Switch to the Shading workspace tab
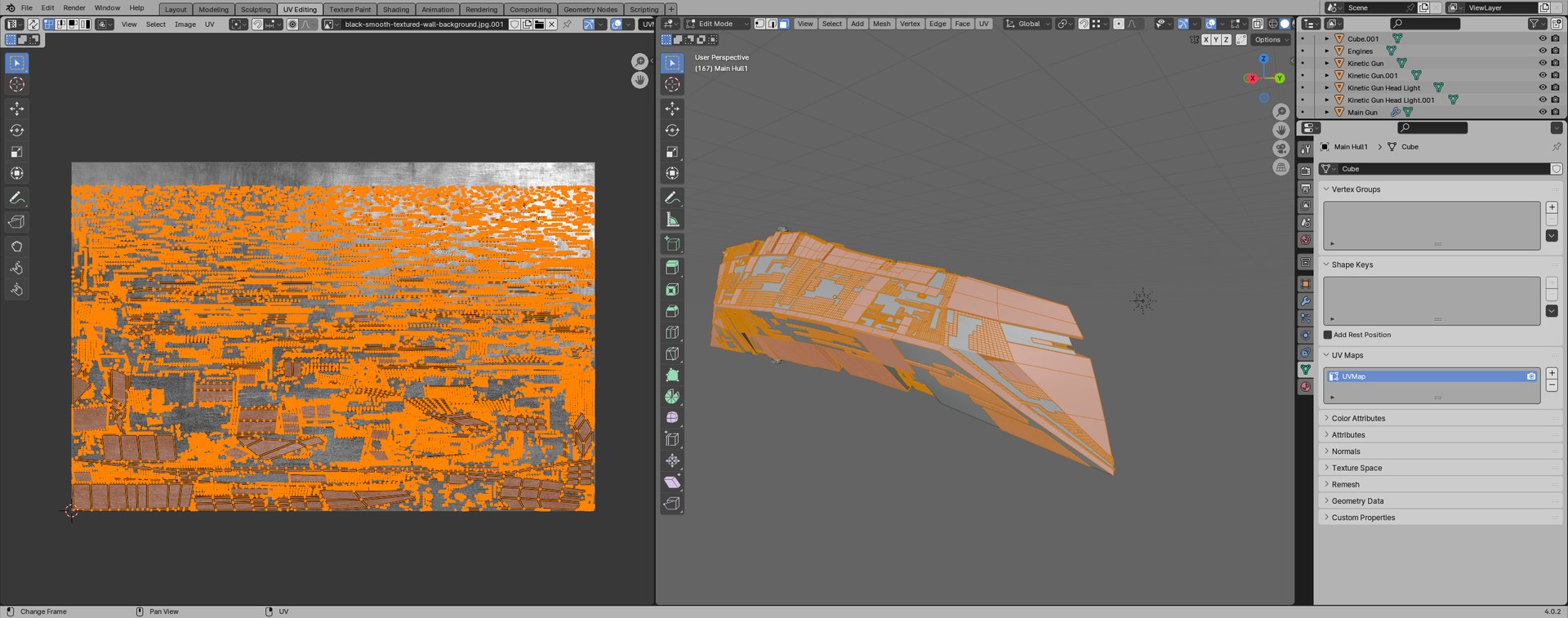 click(396, 10)
